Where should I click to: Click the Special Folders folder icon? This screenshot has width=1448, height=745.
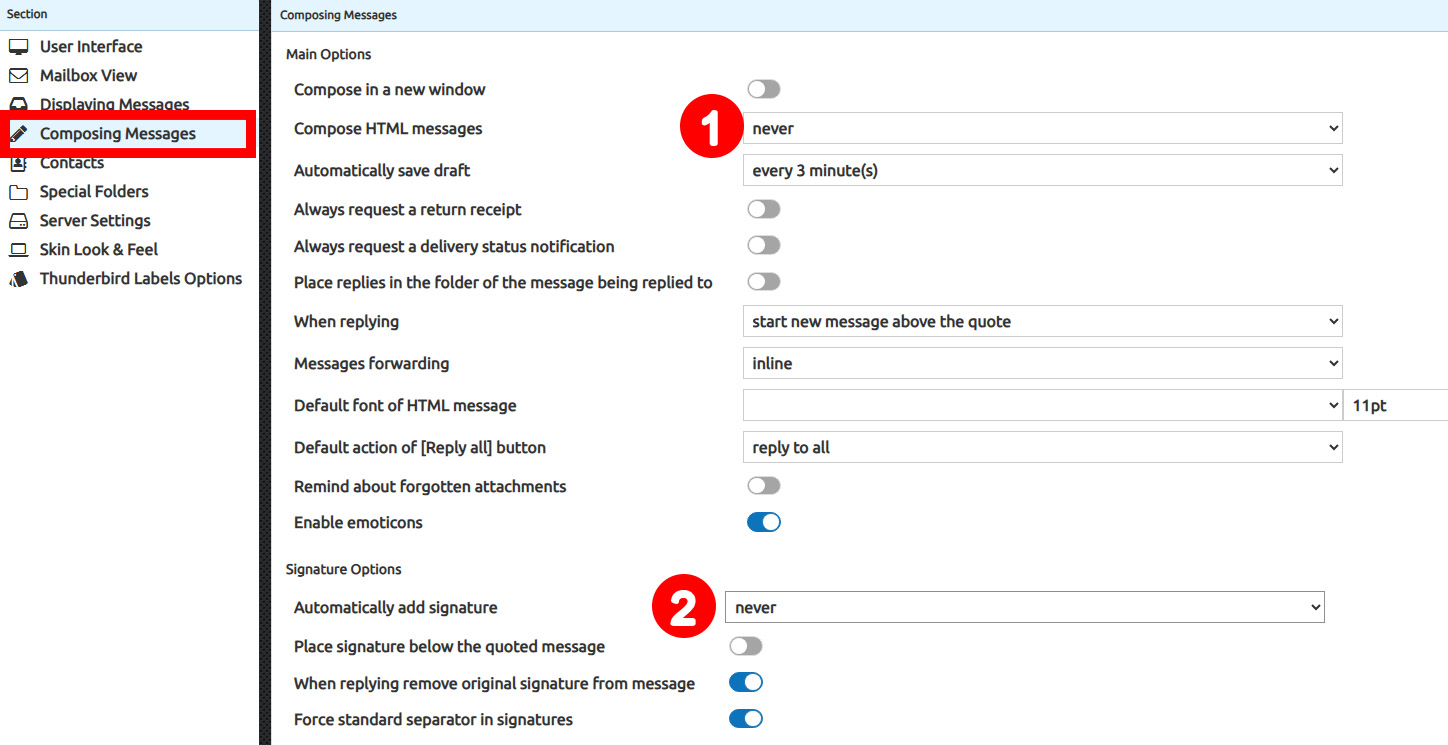[18, 192]
